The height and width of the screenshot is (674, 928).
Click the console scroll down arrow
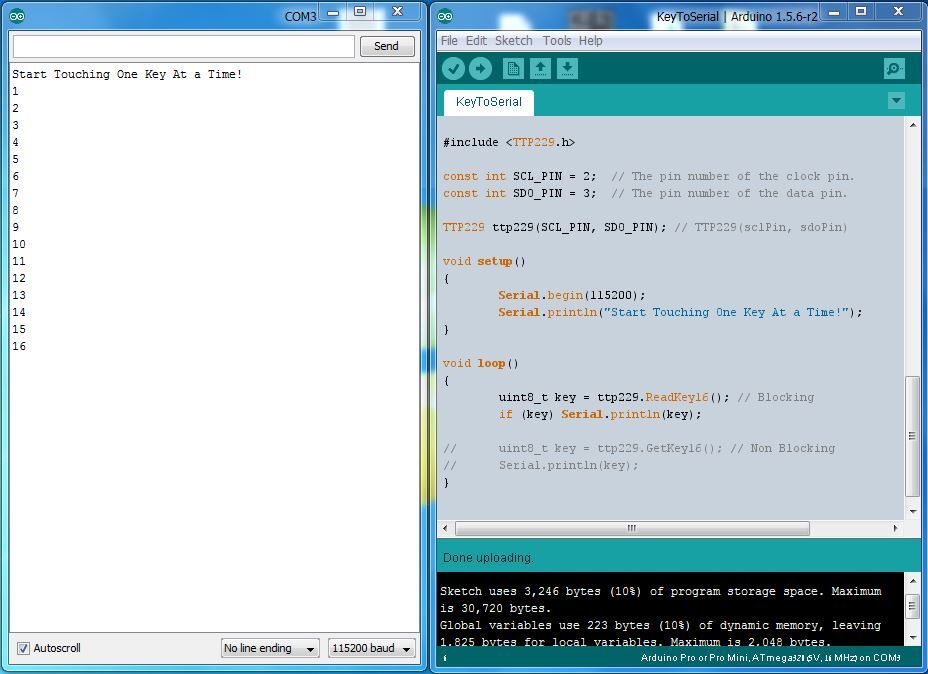[913, 637]
